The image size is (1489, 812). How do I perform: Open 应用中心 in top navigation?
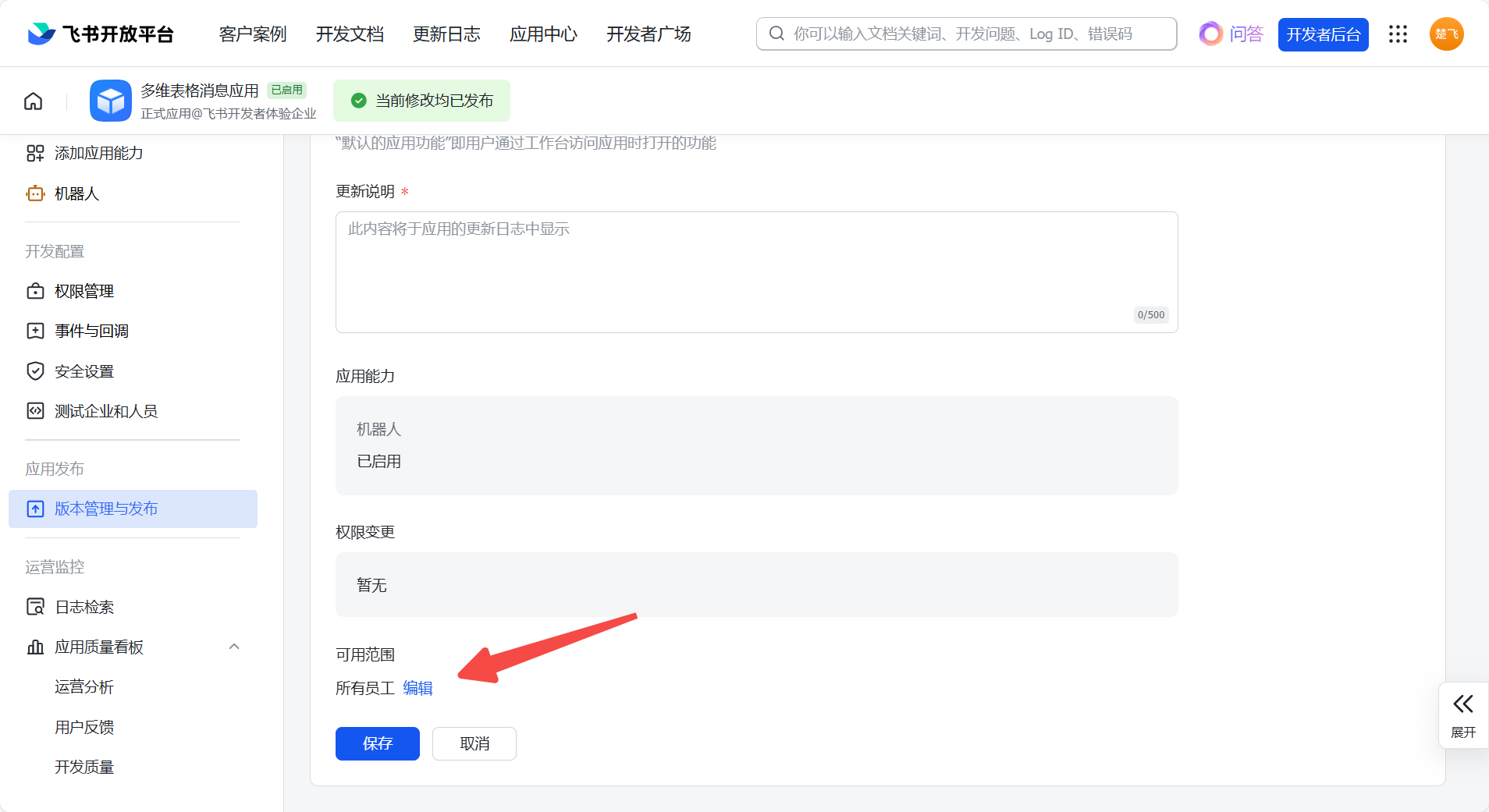(543, 34)
